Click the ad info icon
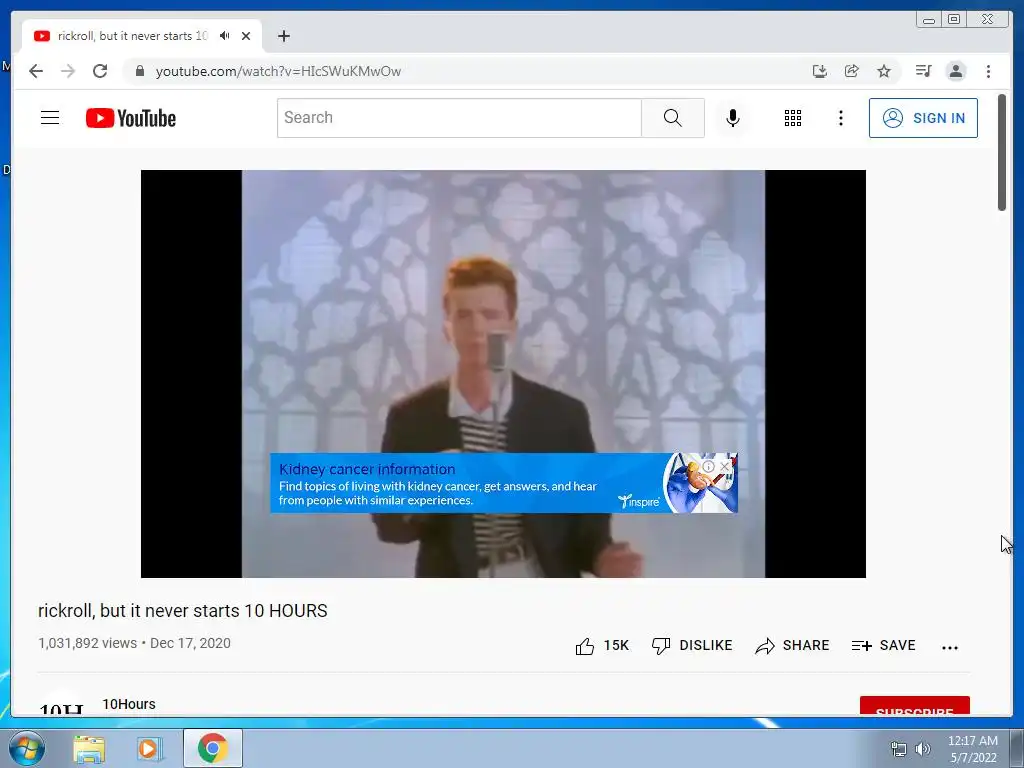This screenshot has height=768, width=1024. pyautogui.click(x=709, y=466)
